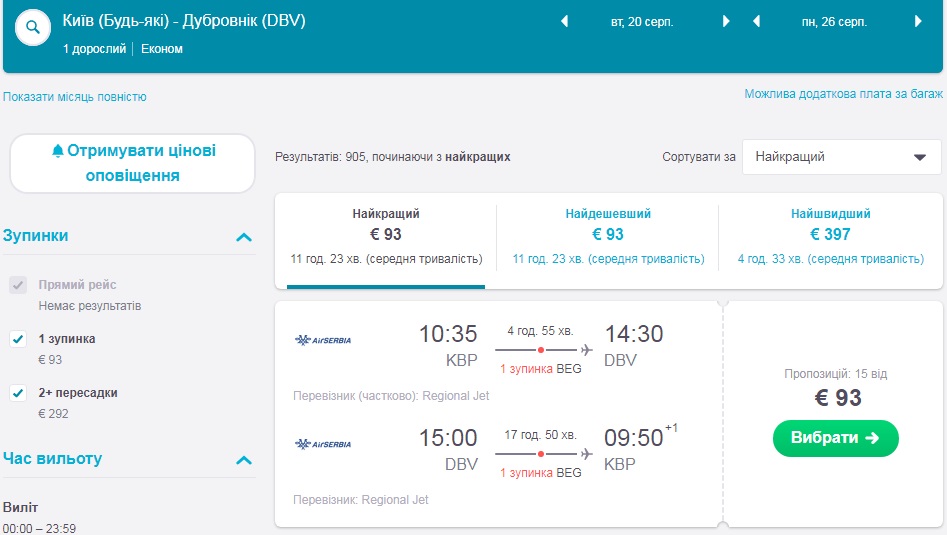Screen dimensions: 947x535
Task: Go to next departure date arrow
Action: [x=727, y=21]
